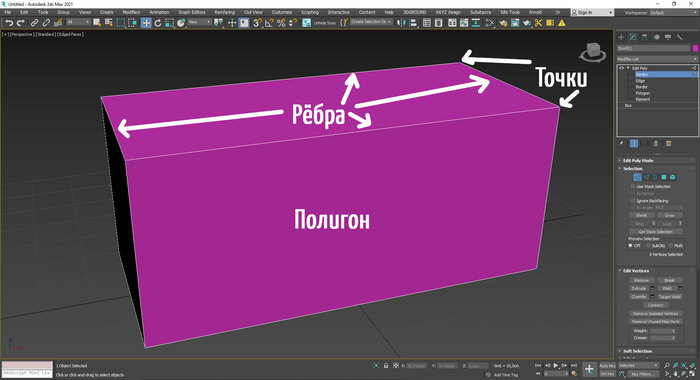
Task: Toggle Edit Poly modifier eye visibility
Action: tap(621, 68)
